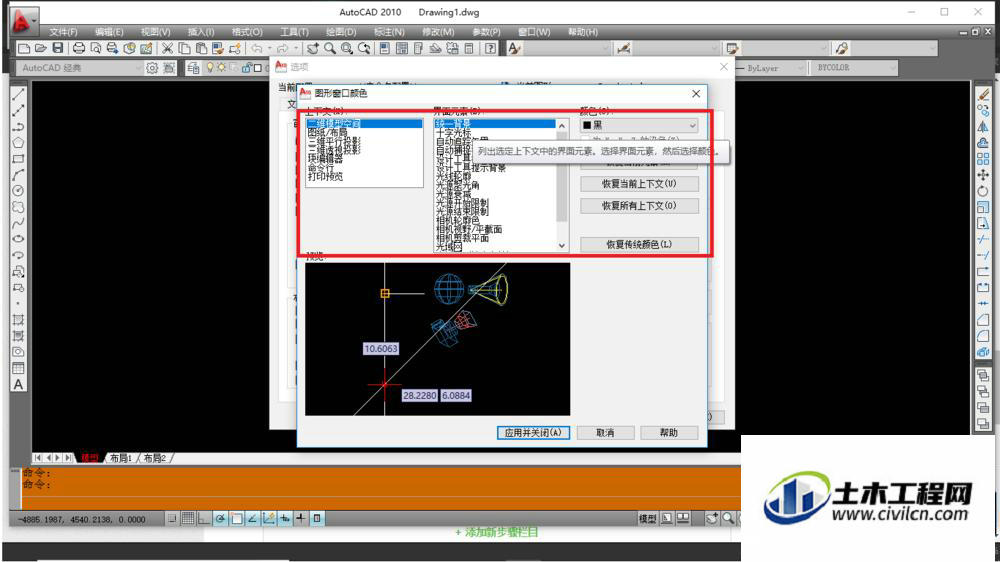Switch to the 布局2 layout tab
The height and width of the screenshot is (562, 1000).
(x=154, y=458)
